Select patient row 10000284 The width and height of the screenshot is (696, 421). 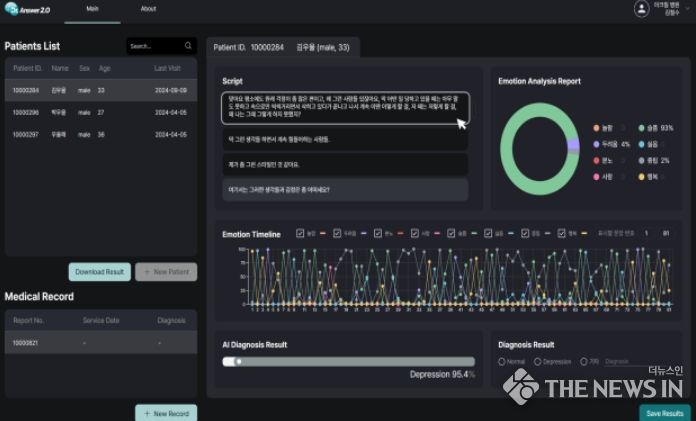coord(101,90)
